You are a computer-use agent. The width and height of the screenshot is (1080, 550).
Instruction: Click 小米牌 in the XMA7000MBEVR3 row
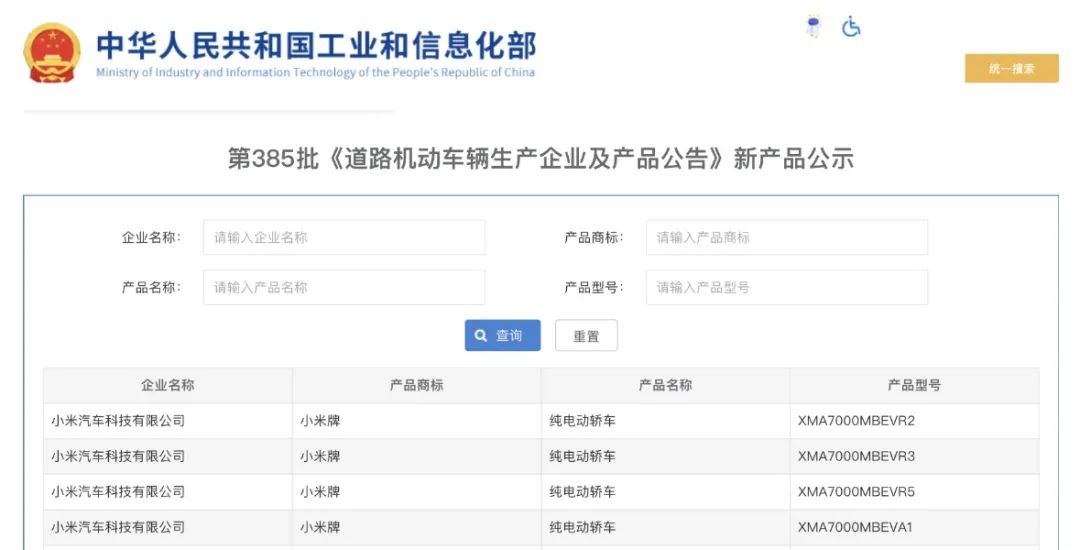320,456
